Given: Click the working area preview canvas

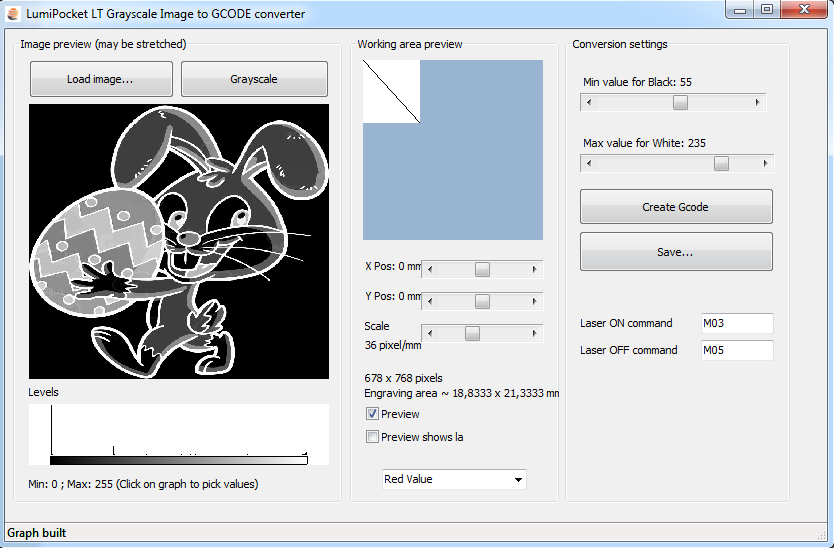Looking at the screenshot, I should (x=453, y=150).
